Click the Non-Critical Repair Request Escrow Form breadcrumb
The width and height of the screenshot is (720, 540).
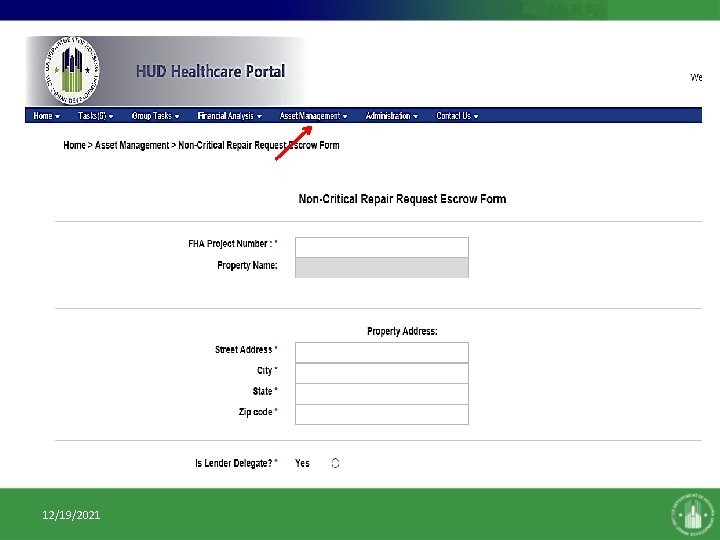[259, 145]
